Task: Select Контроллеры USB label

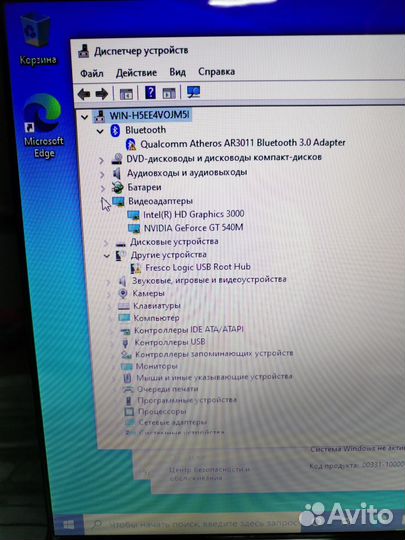Action: point(170,342)
